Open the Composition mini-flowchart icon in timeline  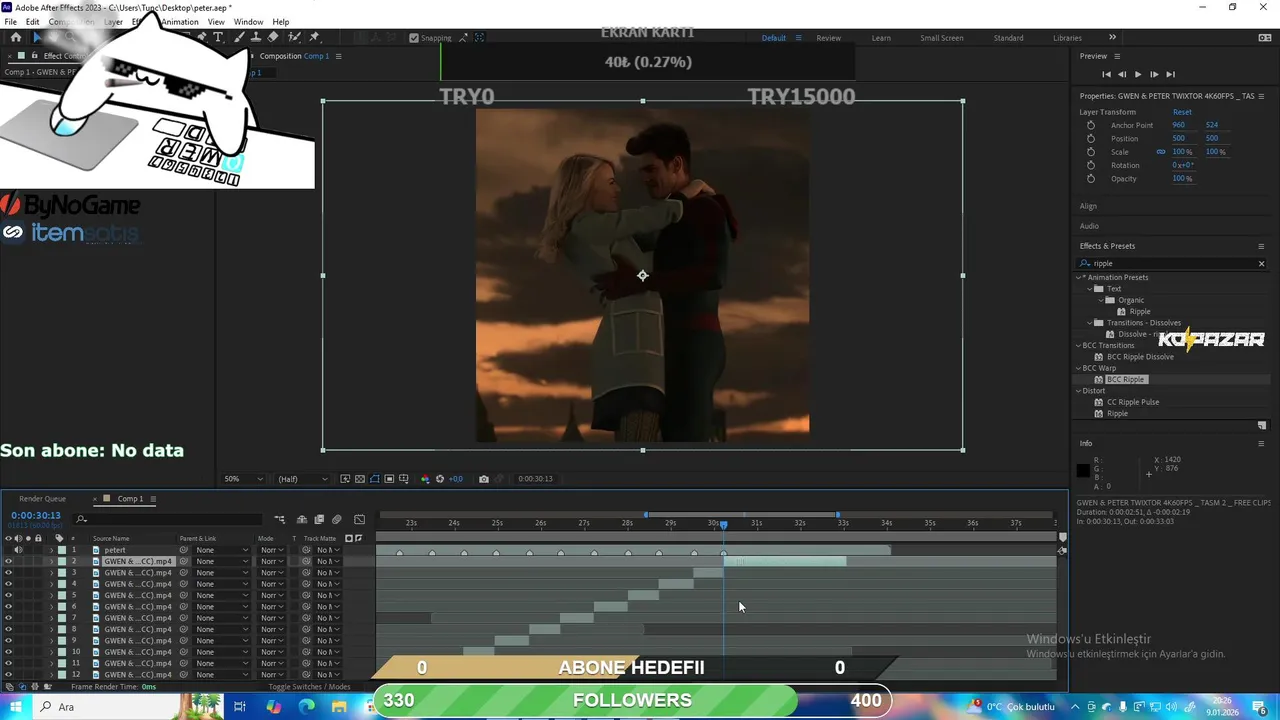pyautogui.click(x=279, y=519)
